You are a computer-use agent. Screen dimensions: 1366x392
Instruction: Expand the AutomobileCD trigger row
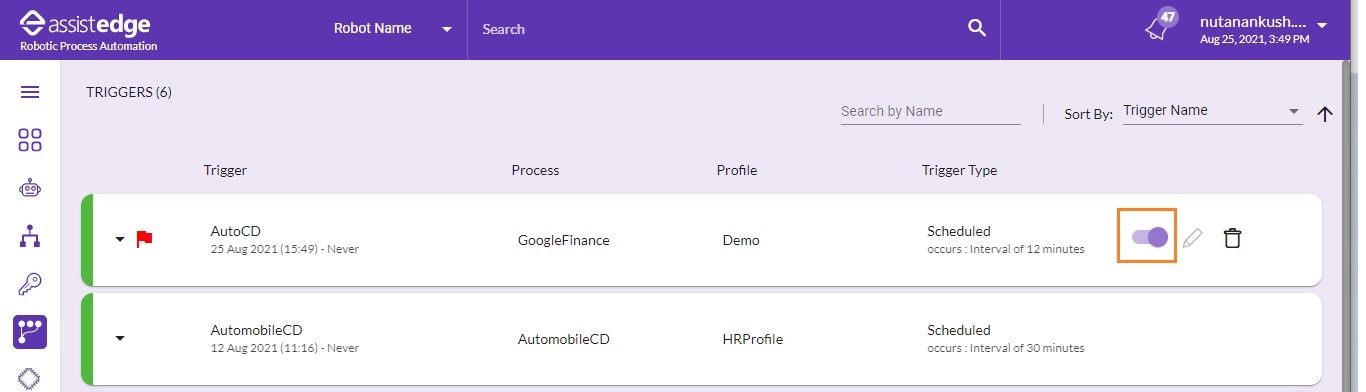[x=120, y=338]
